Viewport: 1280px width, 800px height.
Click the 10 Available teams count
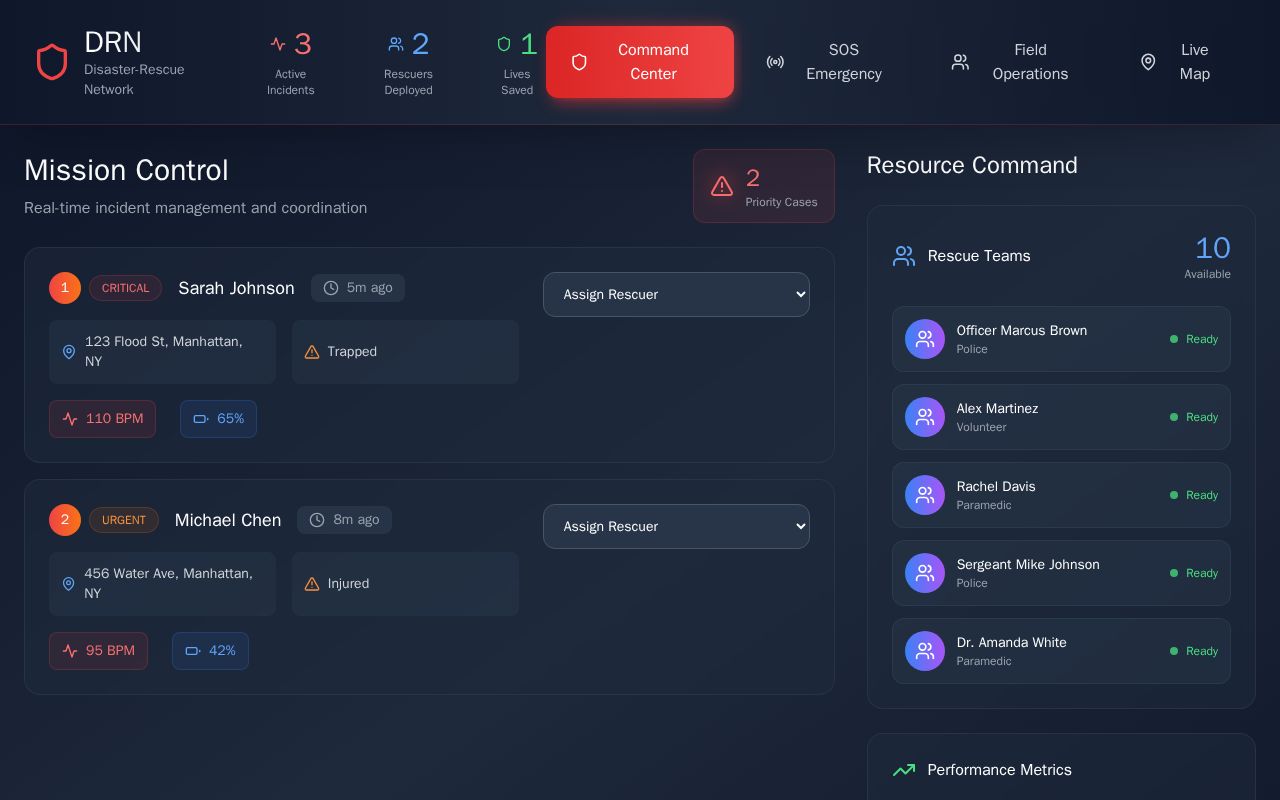click(x=1208, y=257)
